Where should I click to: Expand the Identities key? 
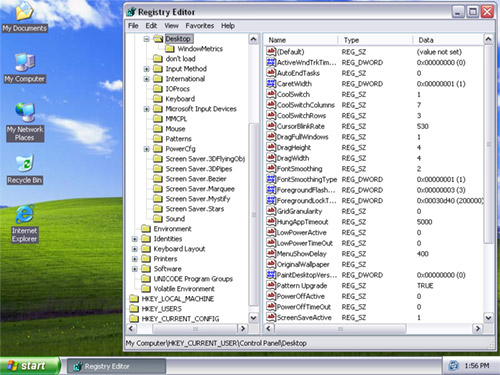pyautogui.click(x=135, y=239)
